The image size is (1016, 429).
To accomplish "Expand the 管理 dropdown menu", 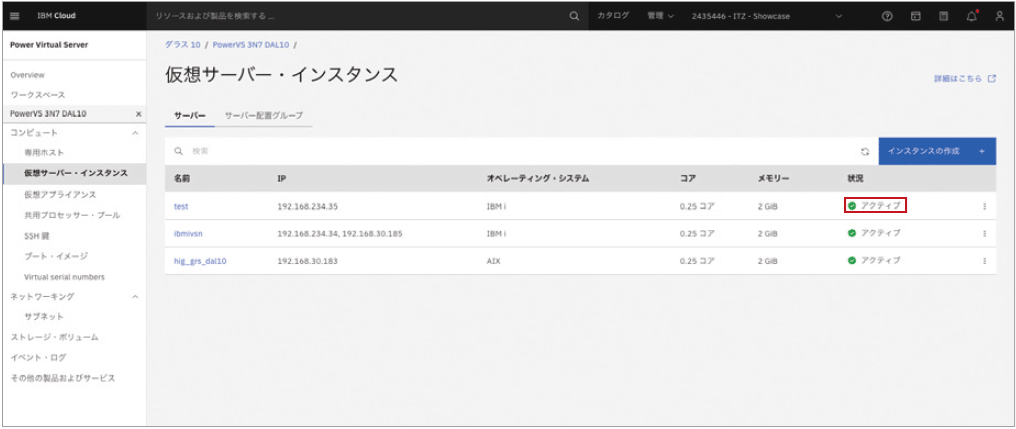I will click(x=660, y=16).
